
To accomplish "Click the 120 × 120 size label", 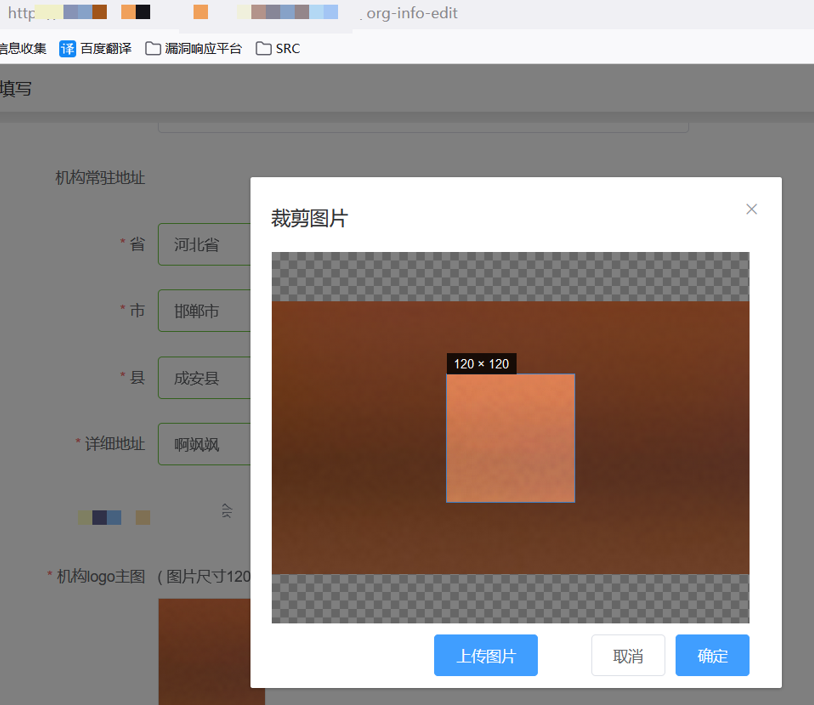I will click(x=481, y=364).
